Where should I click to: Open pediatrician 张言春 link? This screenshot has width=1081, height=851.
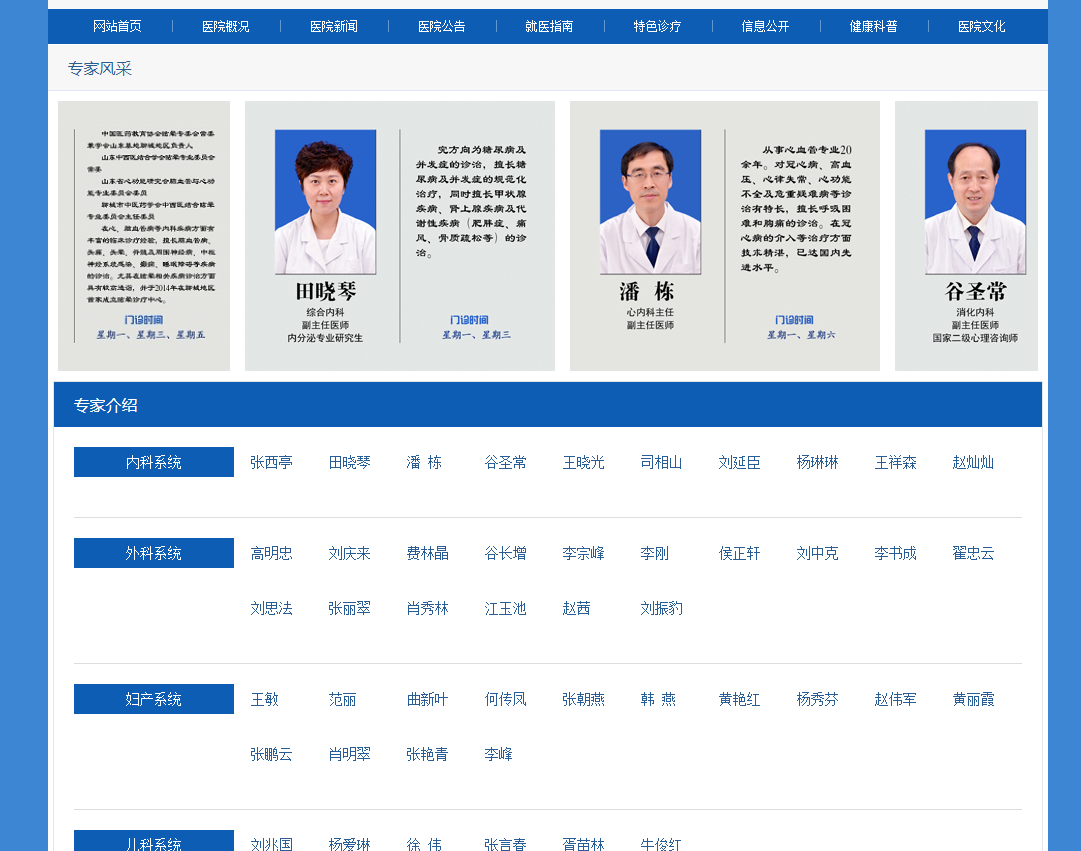pos(505,844)
